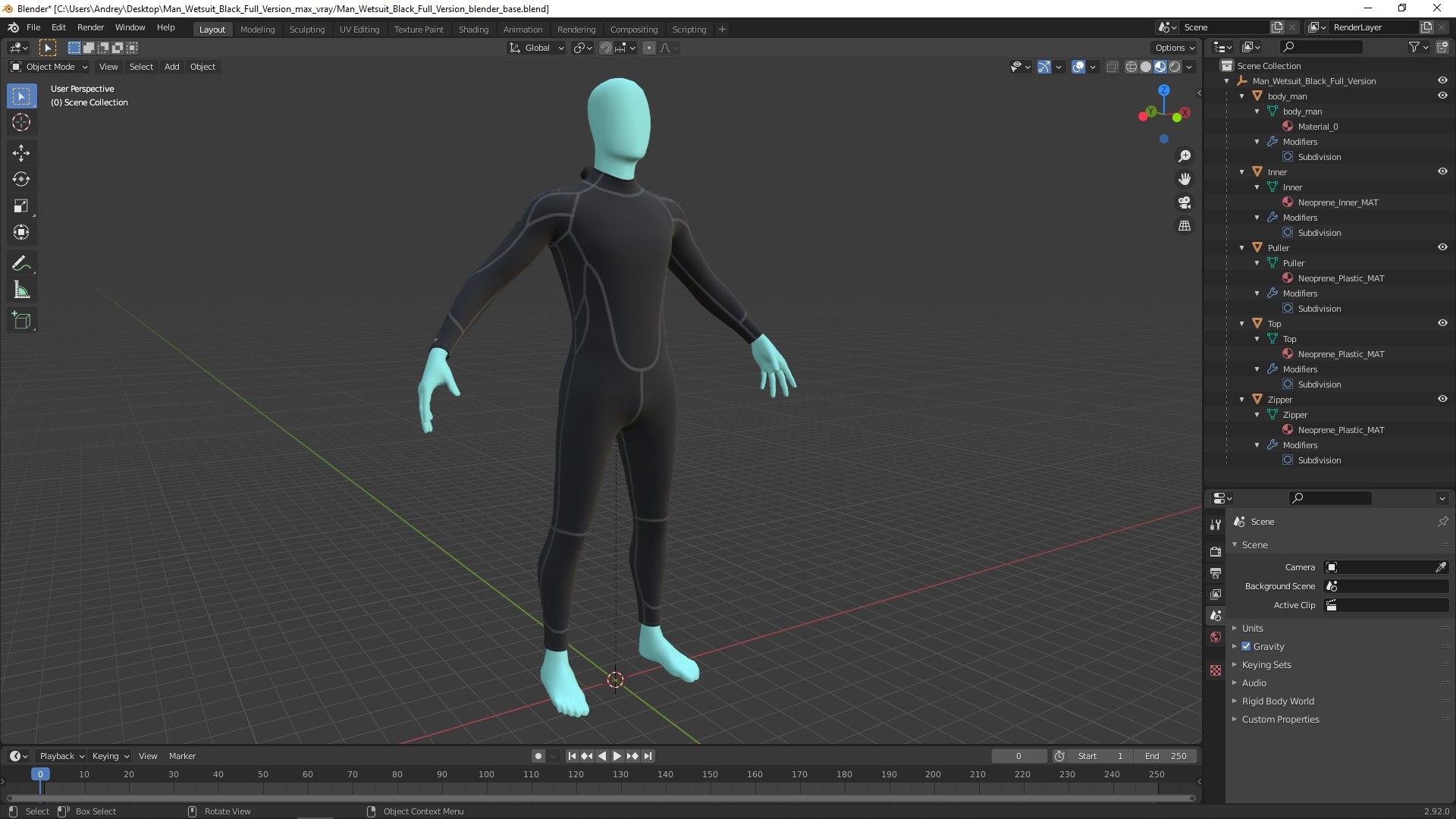Switch to the Animation workspace tab
Image resolution: width=1456 pixels, height=819 pixels.
pos(522,30)
